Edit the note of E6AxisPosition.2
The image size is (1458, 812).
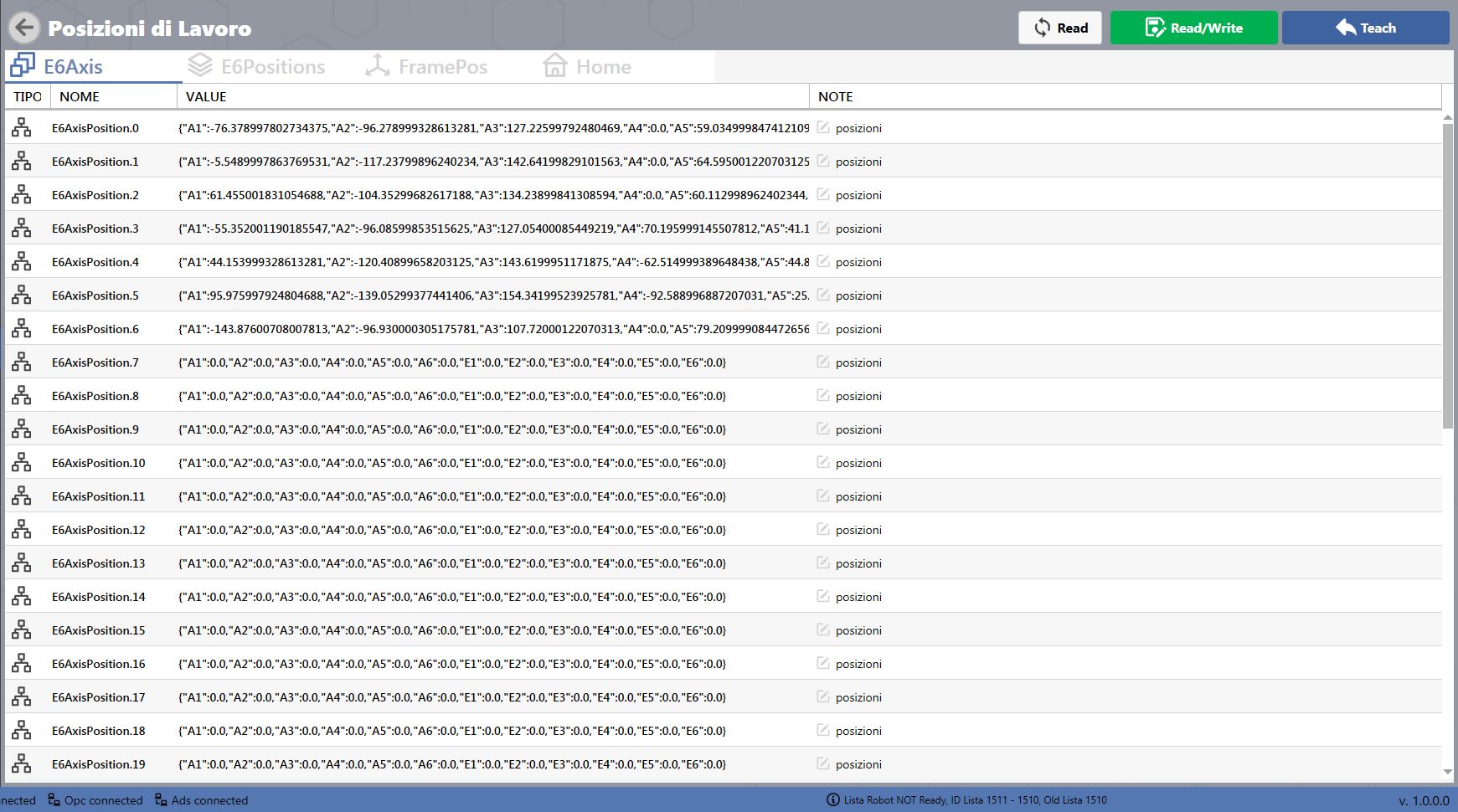pos(823,194)
